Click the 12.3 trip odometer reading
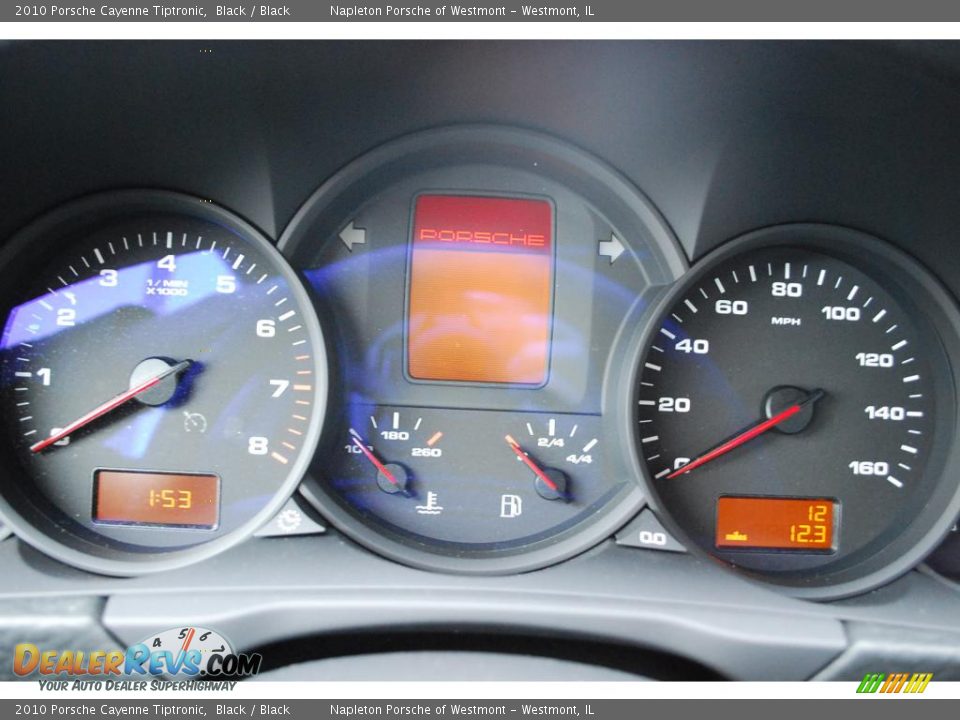The height and width of the screenshot is (720, 960). coord(808,534)
